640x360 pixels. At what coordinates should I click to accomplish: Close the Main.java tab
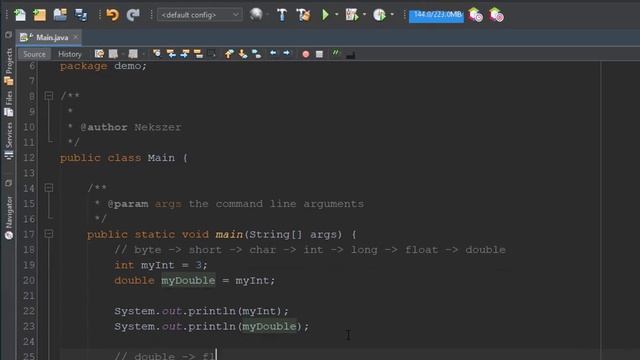pos(76,37)
